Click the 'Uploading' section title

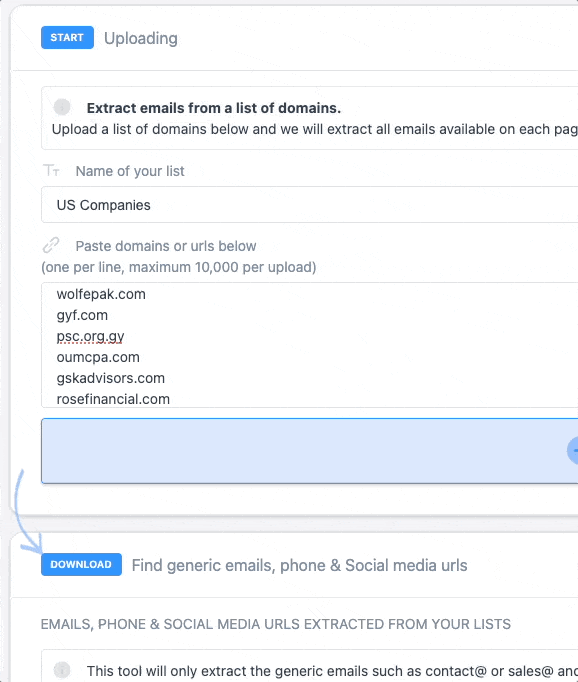click(141, 38)
